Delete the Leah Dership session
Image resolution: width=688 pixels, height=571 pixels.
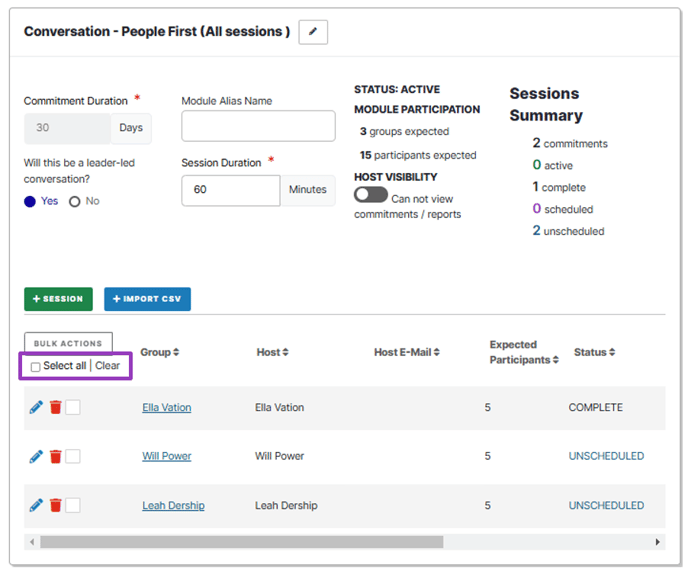point(55,505)
